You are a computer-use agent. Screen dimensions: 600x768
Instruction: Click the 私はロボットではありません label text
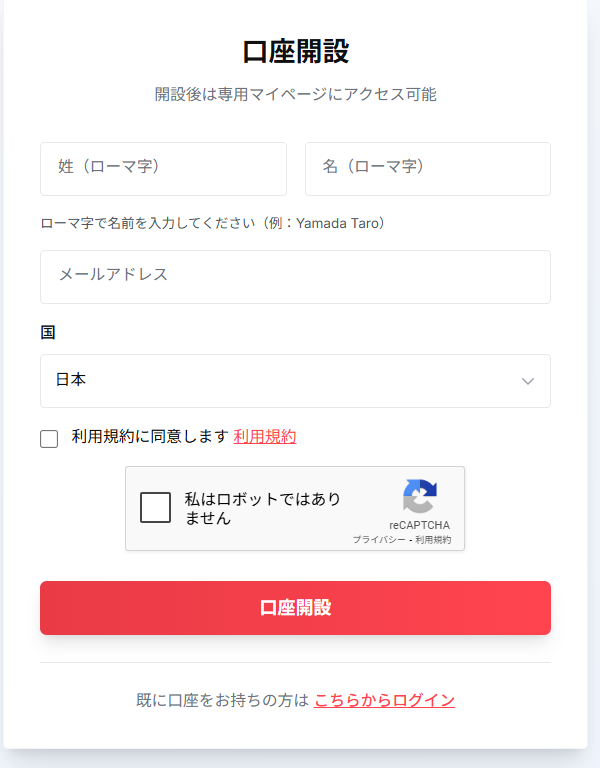(x=262, y=508)
